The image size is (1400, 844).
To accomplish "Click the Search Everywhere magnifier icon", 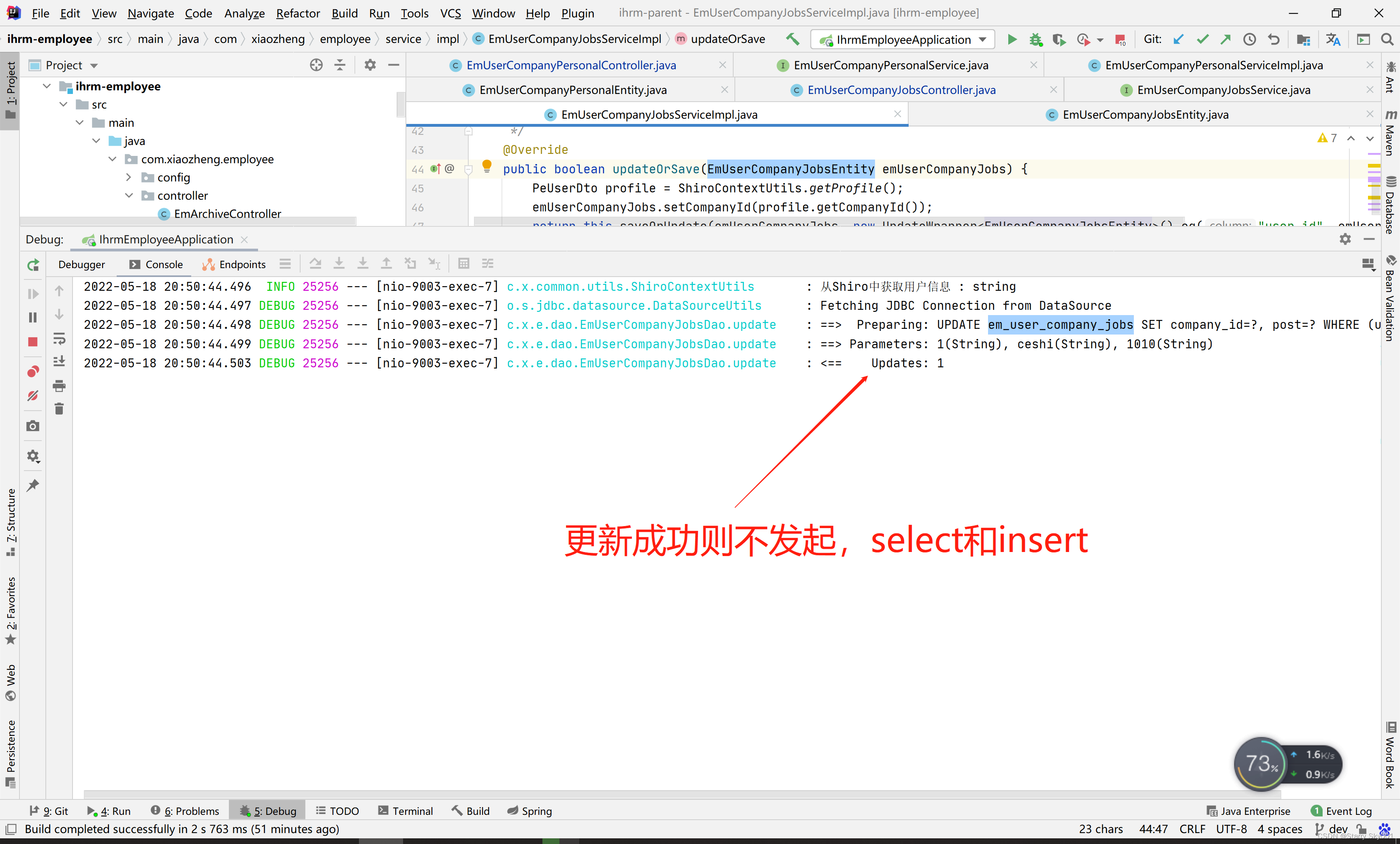I will pos(1387,39).
